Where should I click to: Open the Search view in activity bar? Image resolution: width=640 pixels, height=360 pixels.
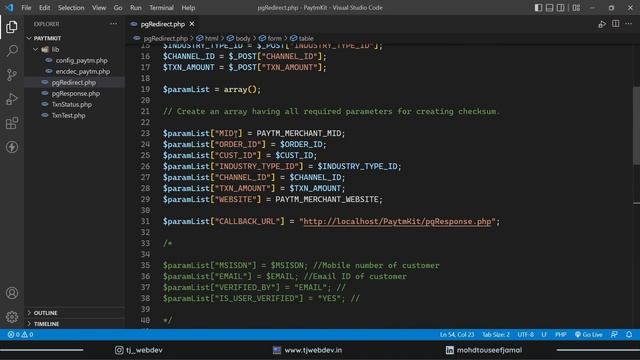(x=12, y=51)
